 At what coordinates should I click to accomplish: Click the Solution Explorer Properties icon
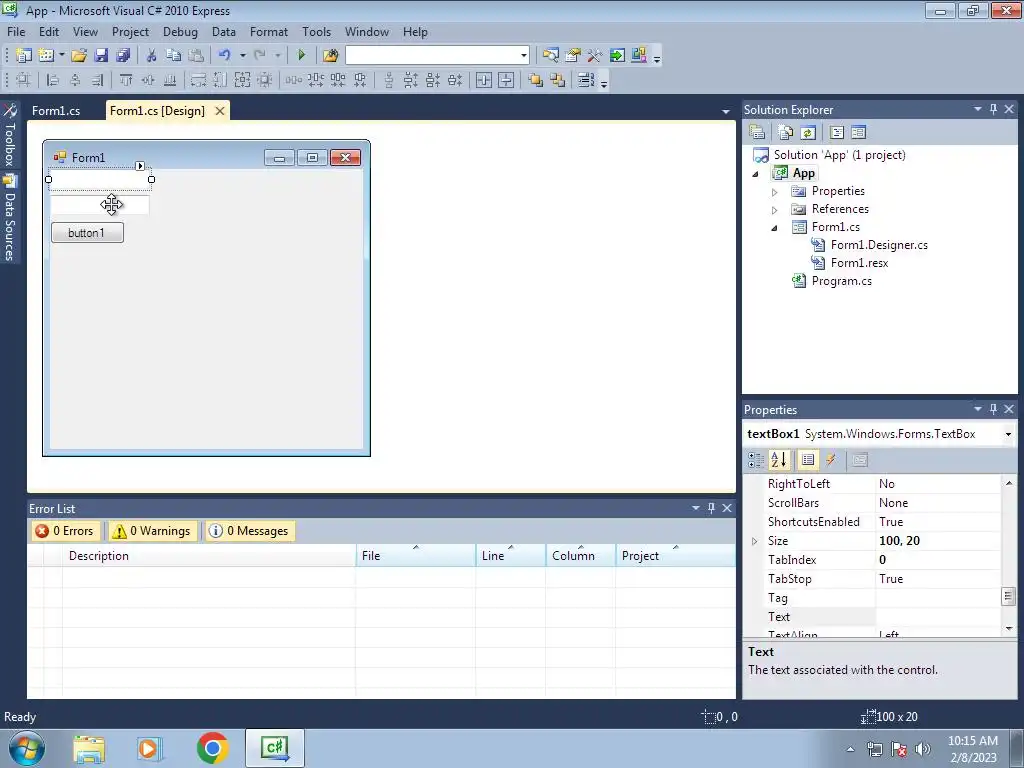coord(757,133)
